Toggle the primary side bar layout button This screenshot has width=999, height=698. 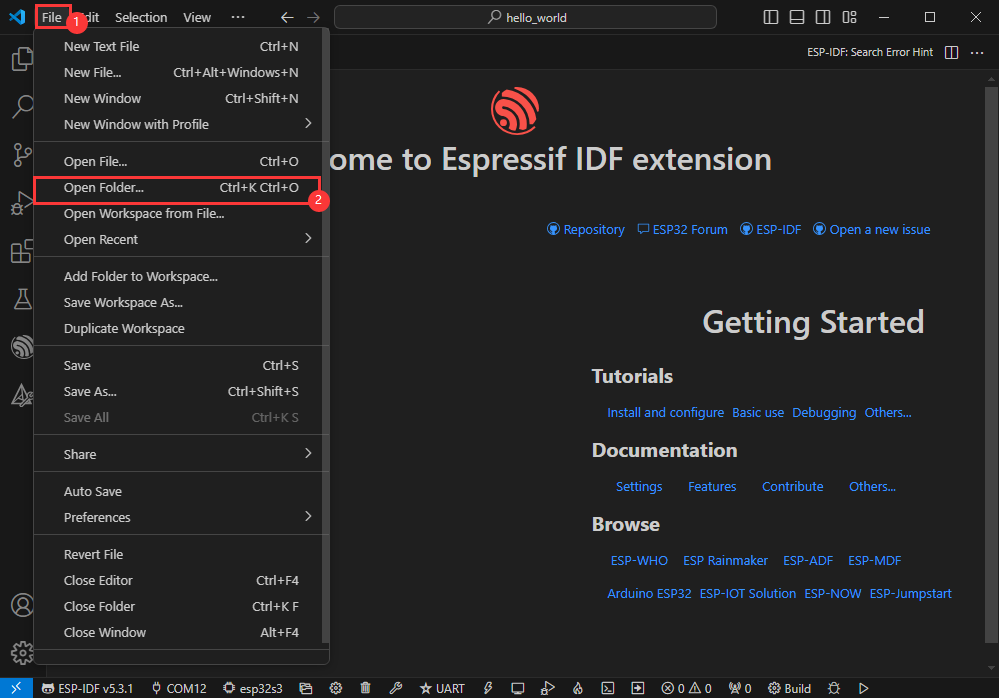click(771, 17)
